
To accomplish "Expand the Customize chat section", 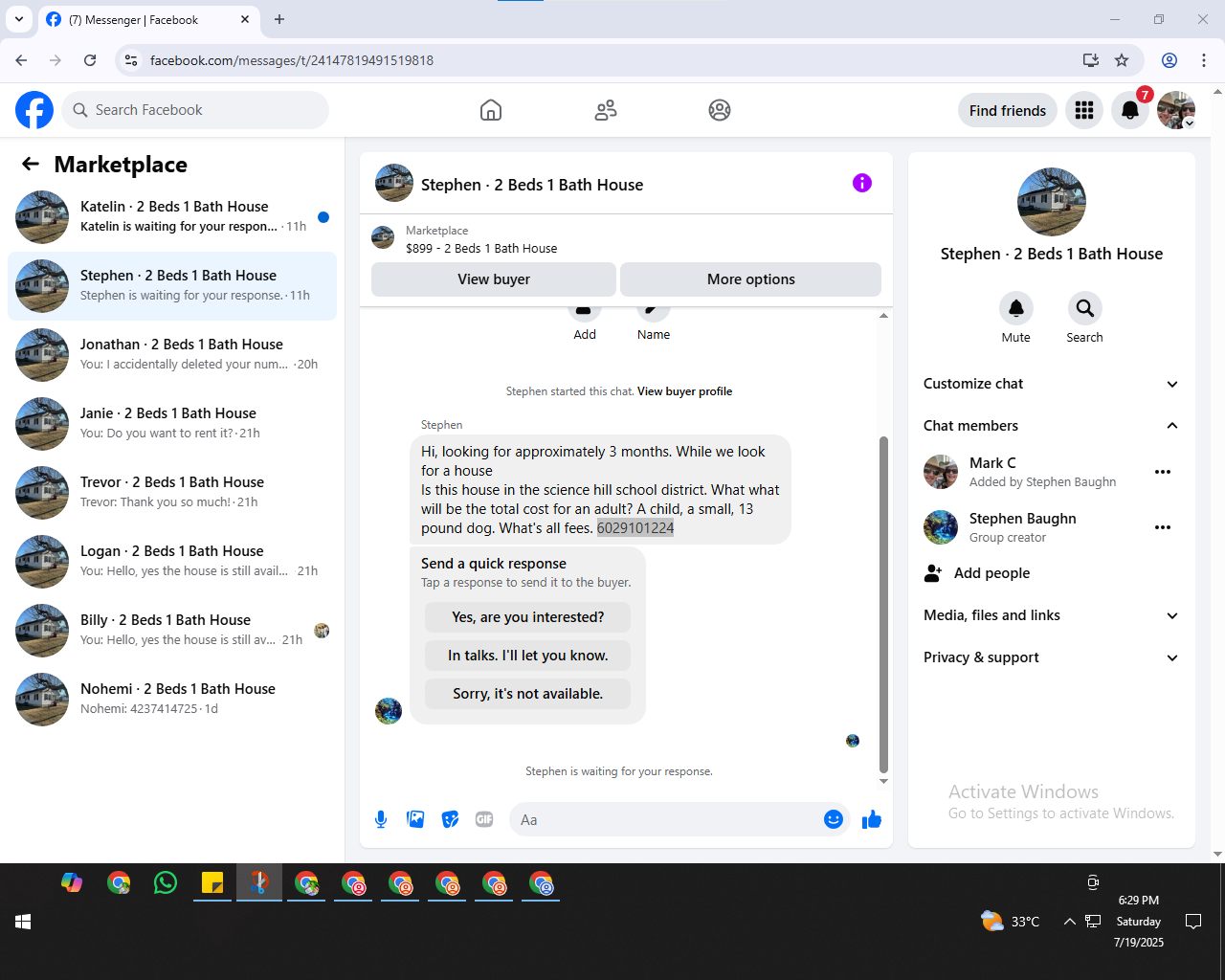I will click(x=1051, y=384).
